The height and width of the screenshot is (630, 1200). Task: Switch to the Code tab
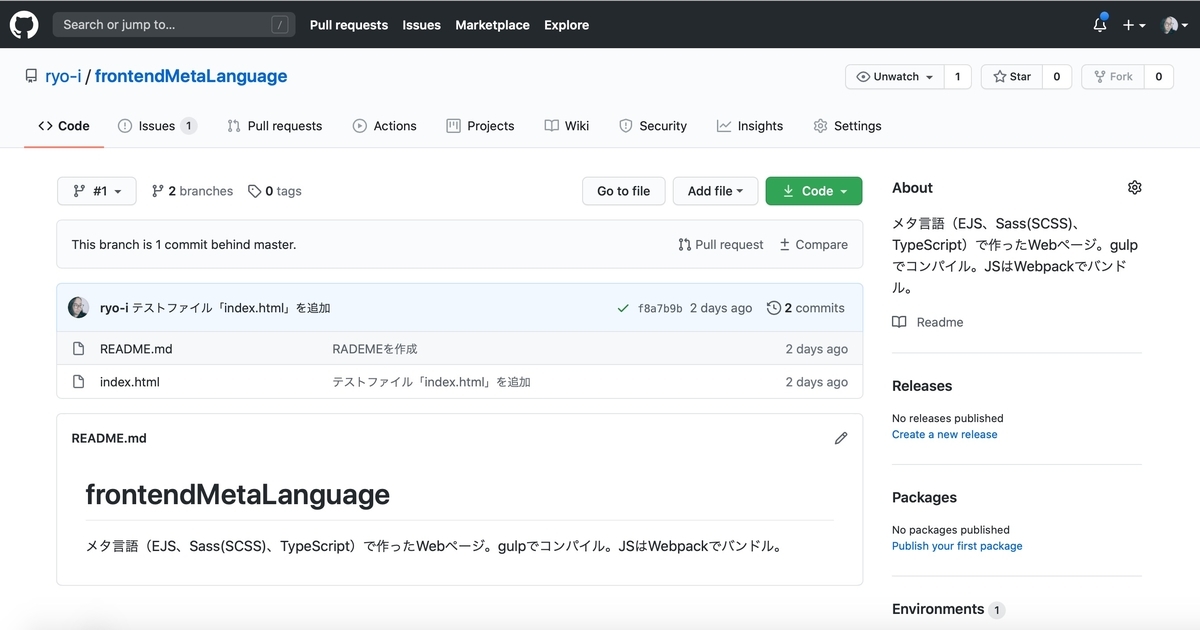tap(64, 126)
